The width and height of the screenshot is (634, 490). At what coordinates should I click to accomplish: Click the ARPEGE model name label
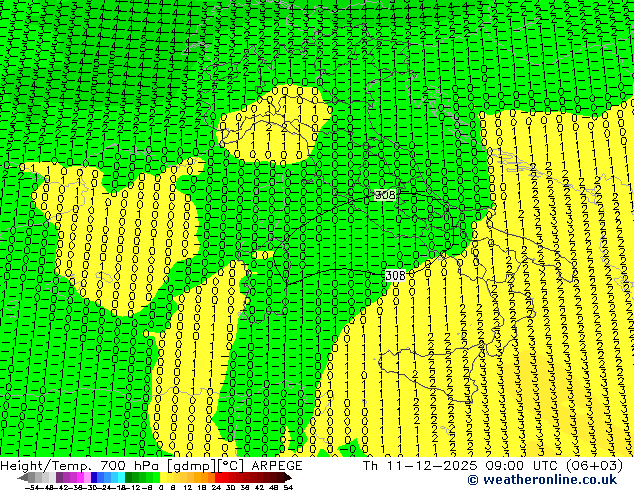277,466
